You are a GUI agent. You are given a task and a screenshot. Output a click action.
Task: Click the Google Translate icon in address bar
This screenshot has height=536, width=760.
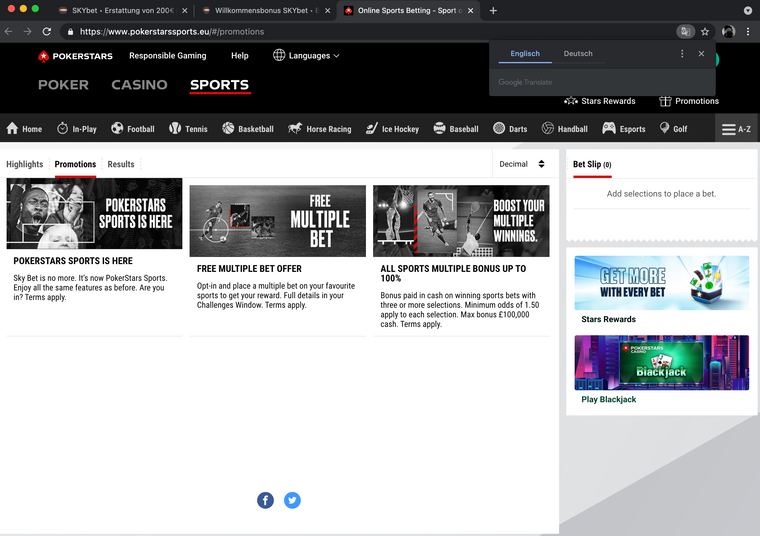(x=685, y=32)
